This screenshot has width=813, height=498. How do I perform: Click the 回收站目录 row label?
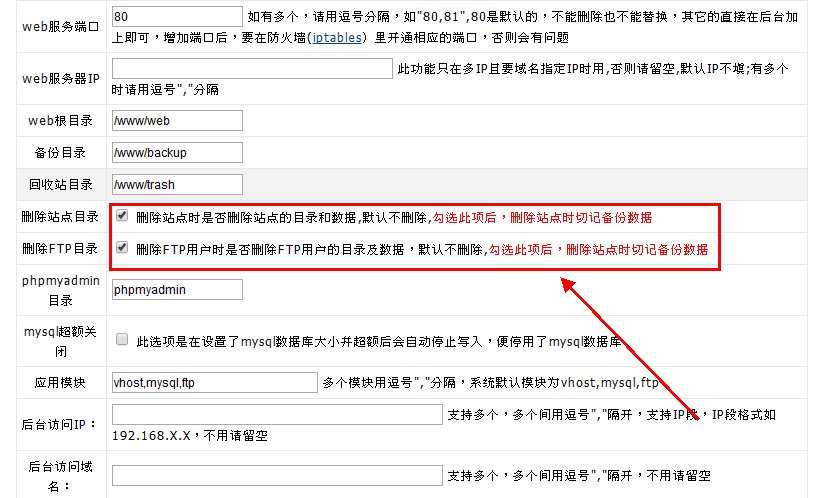[59, 185]
